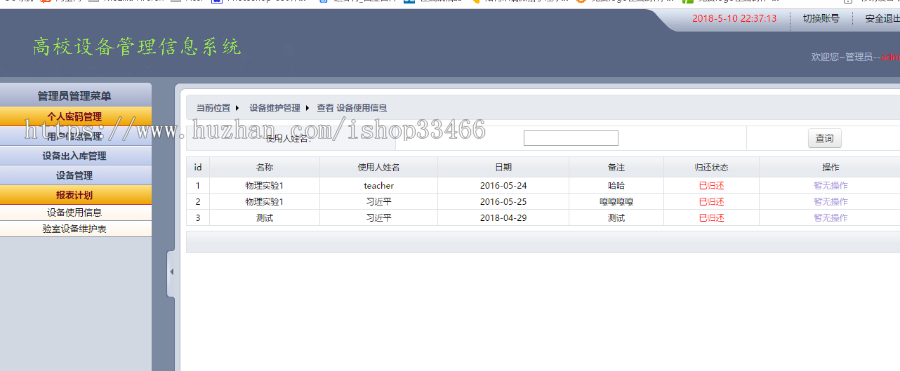Viewport: 900px width, 371px height.
Task: Click 暂无操作 in the teacher row
Action: click(x=831, y=186)
